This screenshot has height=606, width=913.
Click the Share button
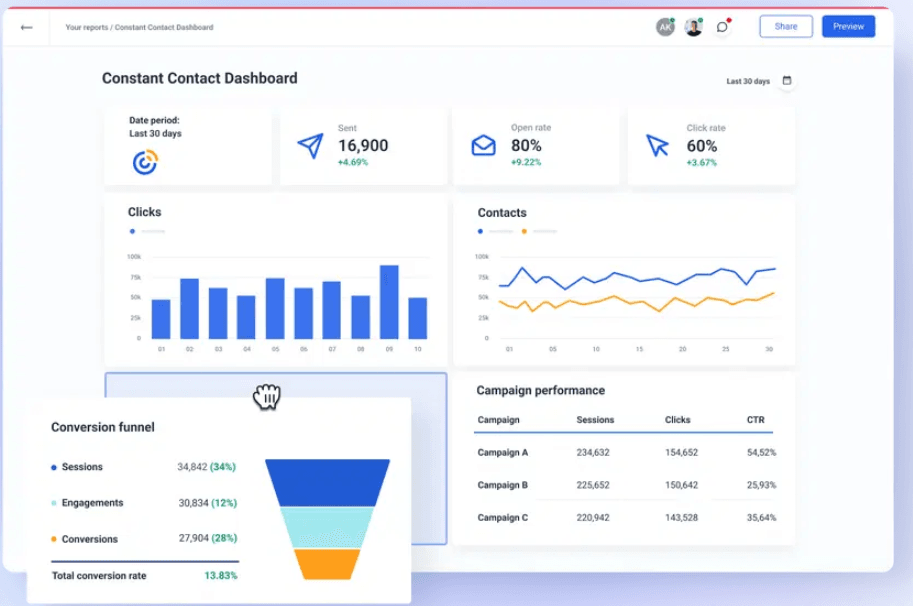(785, 26)
